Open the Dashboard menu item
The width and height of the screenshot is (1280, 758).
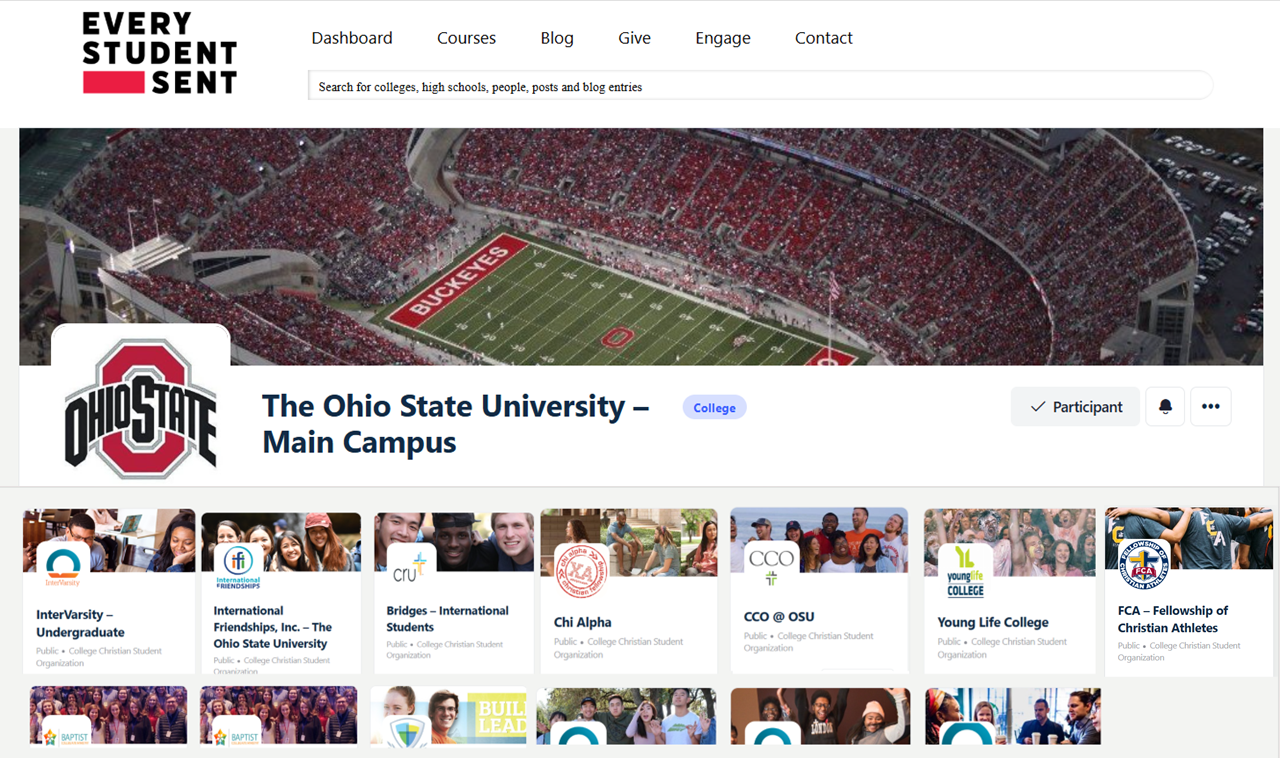tap(352, 38)
